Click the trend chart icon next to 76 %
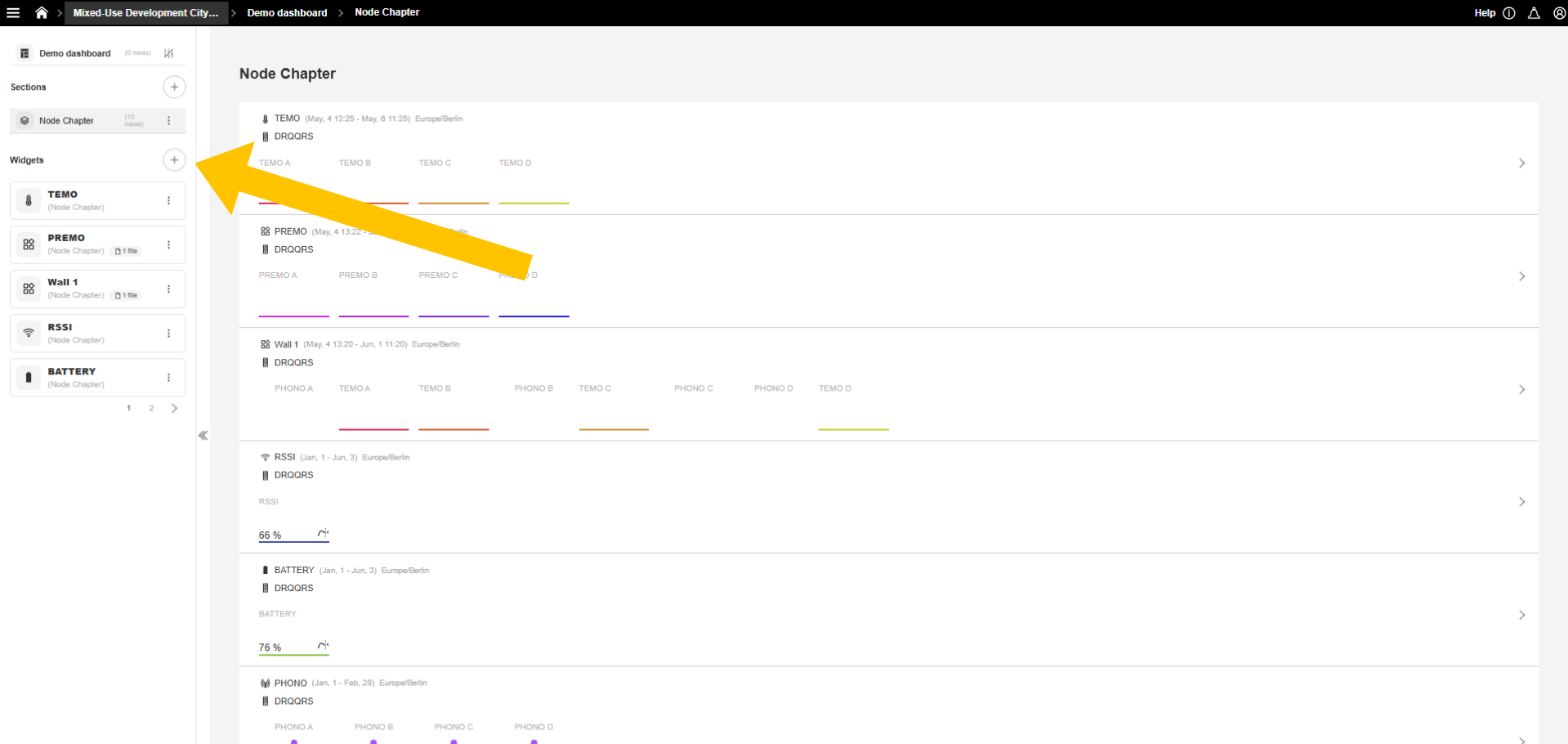The image size is (1568, 744). (323, 646)
